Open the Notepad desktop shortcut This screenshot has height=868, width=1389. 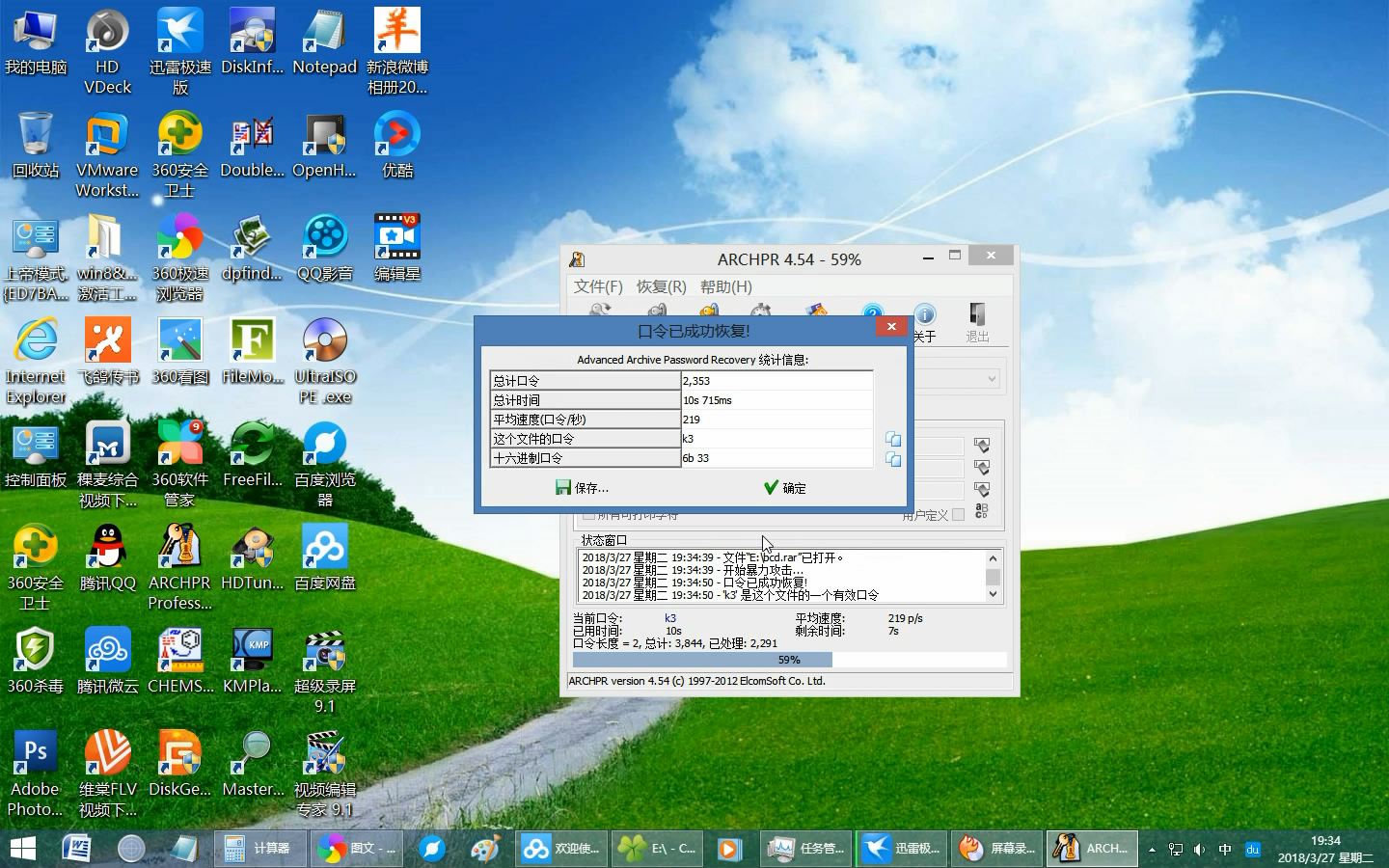324,43
